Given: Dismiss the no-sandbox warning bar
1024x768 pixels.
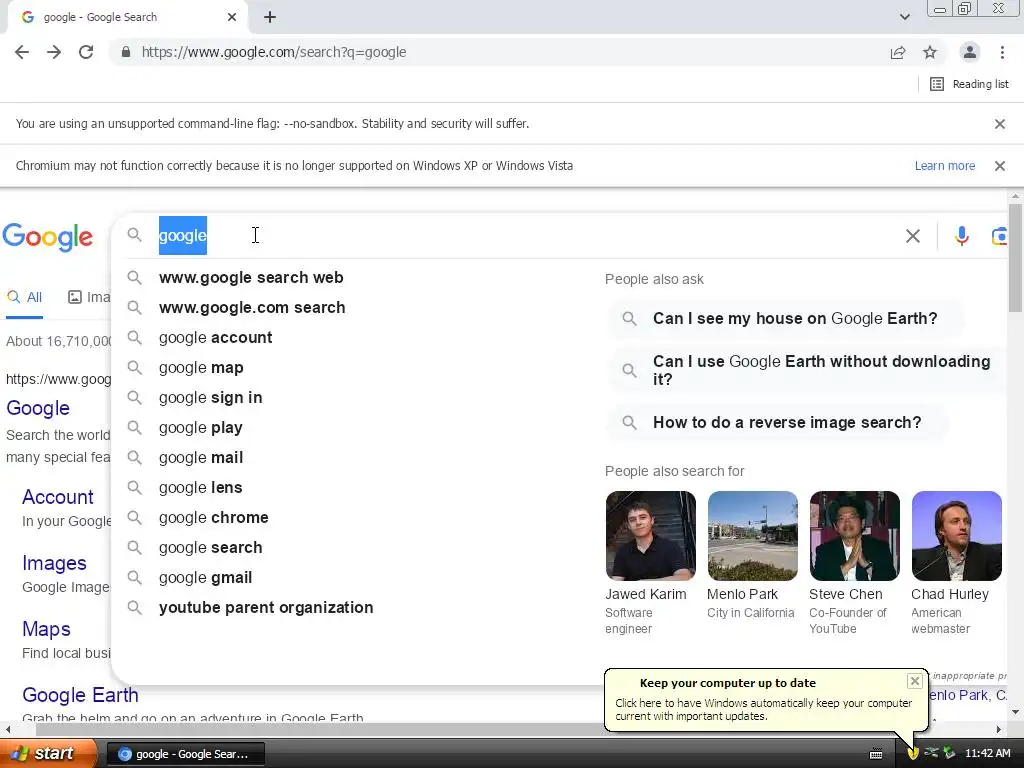Looking at the screenshot, I should (999, 124).
